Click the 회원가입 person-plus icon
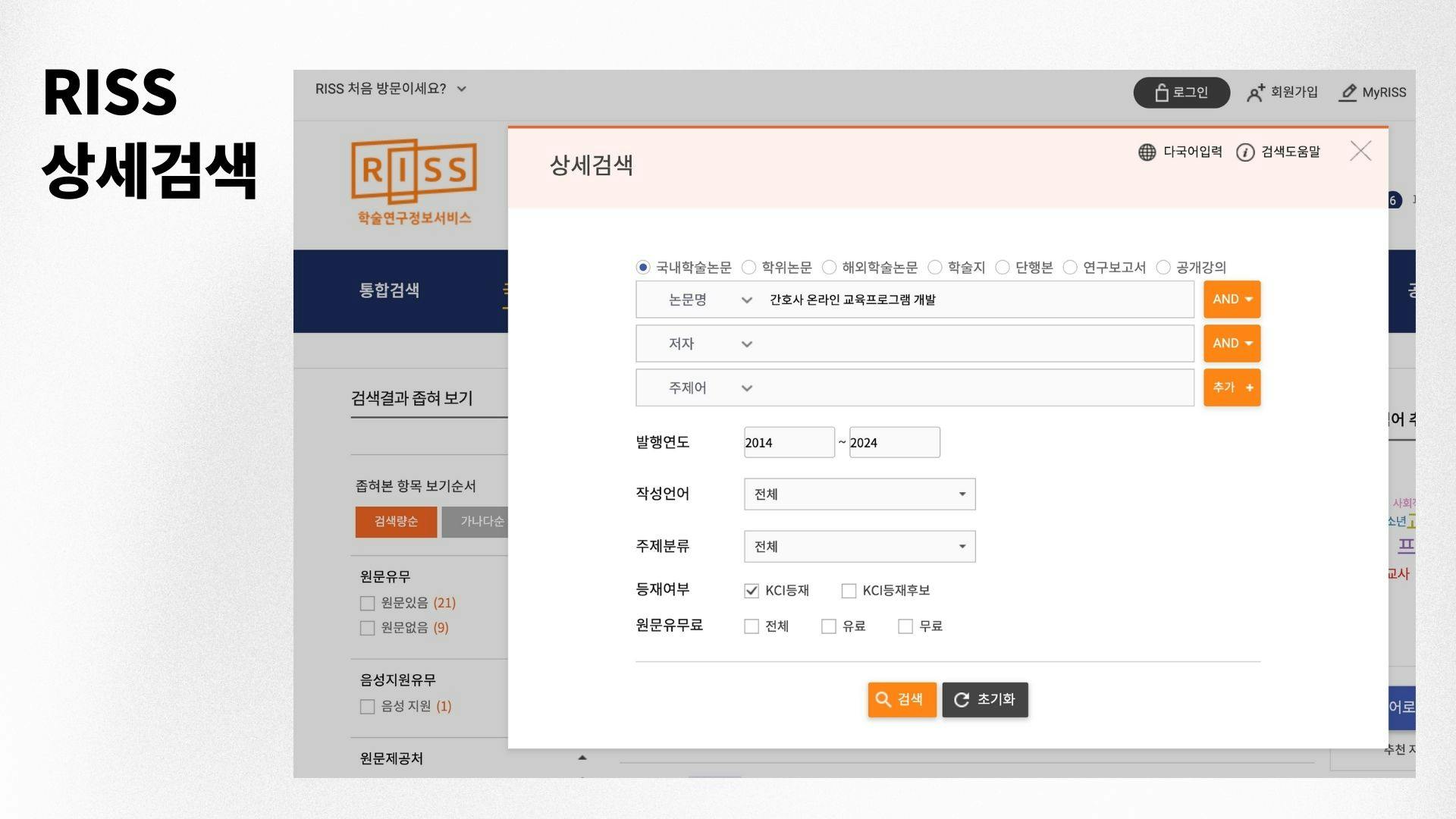Viewport: 1456px width, 819px height. 1256,93
